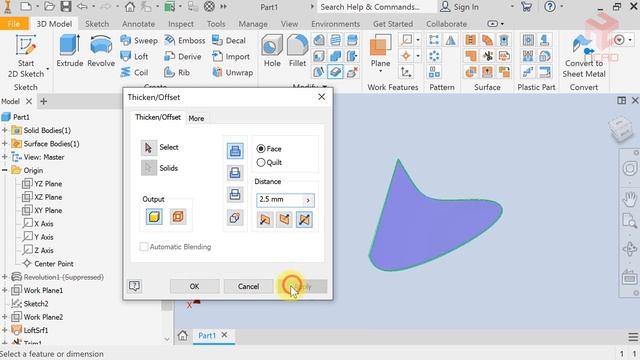640x360 pixels.
Task: Switch to the Part1 document tab
Action: pyautogui.click(x=207, y=336)
